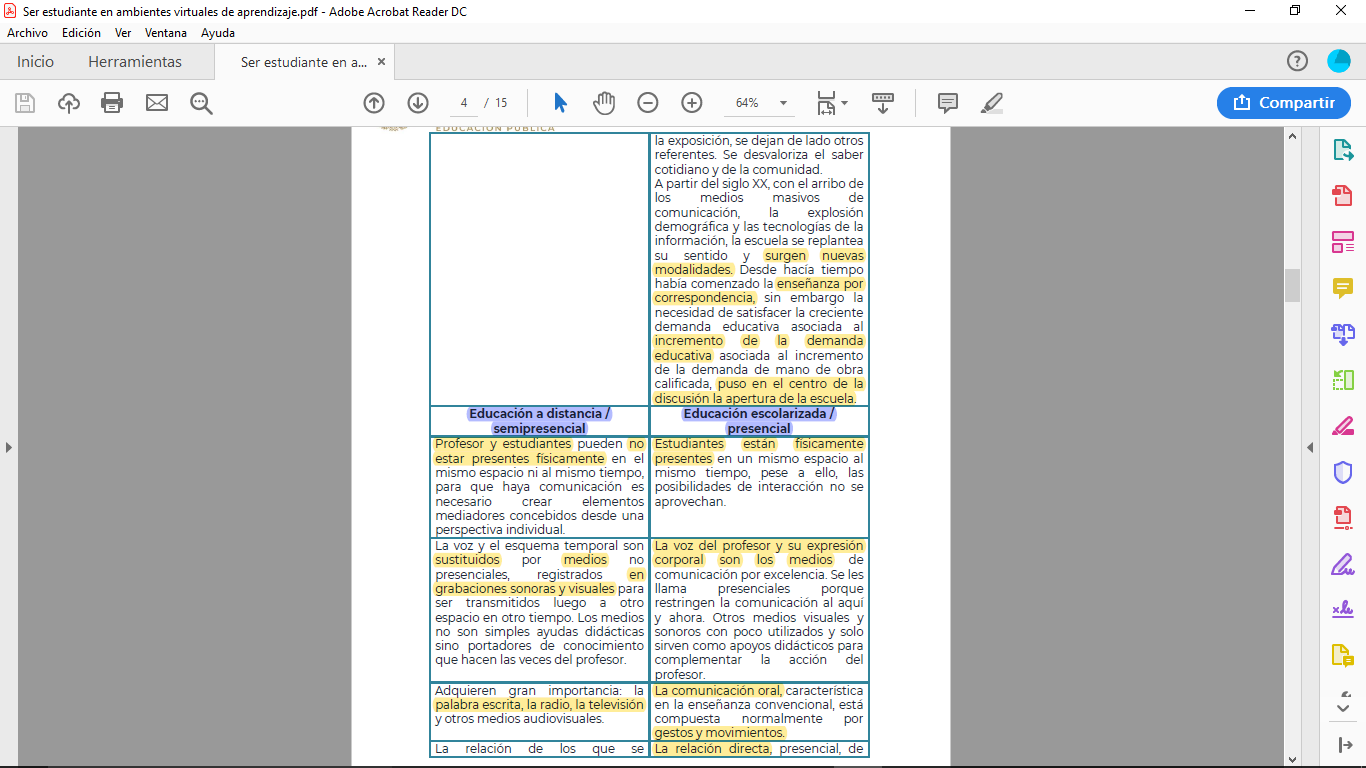Screen dimensions: 1366x768
Task: Click the page number input field
Action: click(464, 103)
